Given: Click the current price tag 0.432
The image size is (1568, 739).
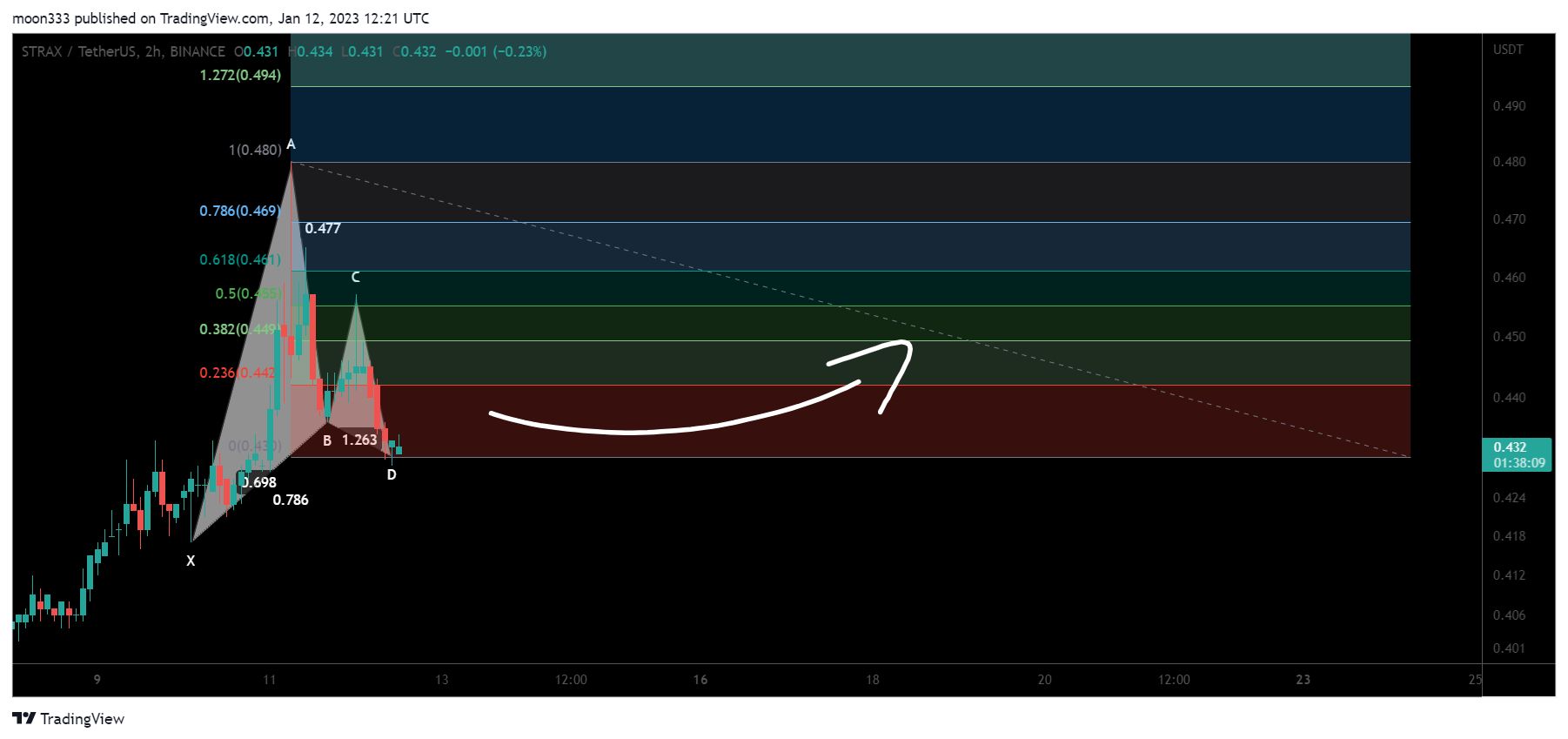Looking at the screenshot, I should (x=1517, y=454).
